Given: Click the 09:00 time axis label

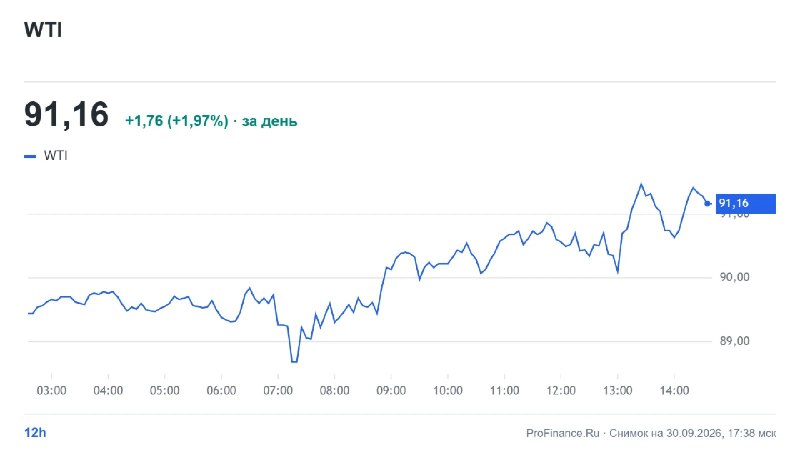Looking at the screenshot, I should point(391,391).
